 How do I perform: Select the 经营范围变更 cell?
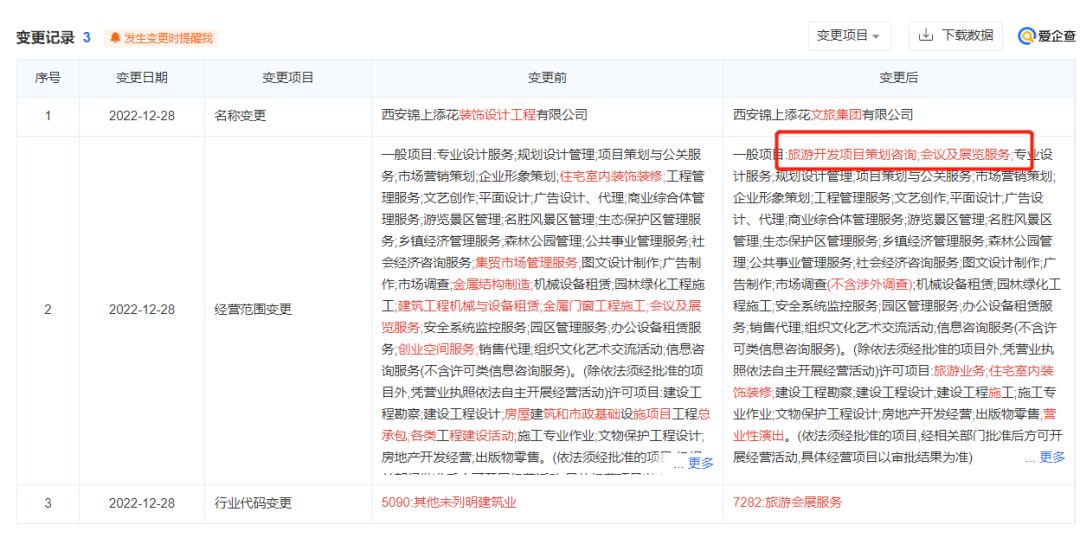[x=287, y=311]
